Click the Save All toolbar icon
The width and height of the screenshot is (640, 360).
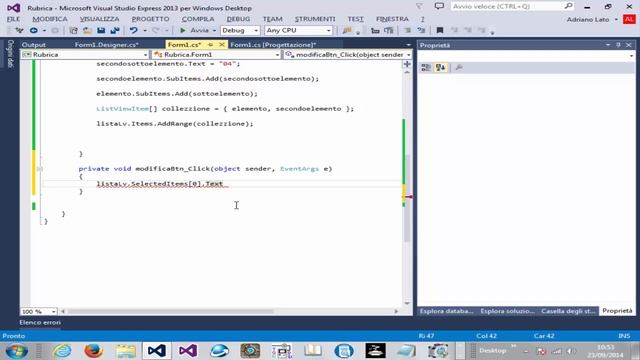115,30
